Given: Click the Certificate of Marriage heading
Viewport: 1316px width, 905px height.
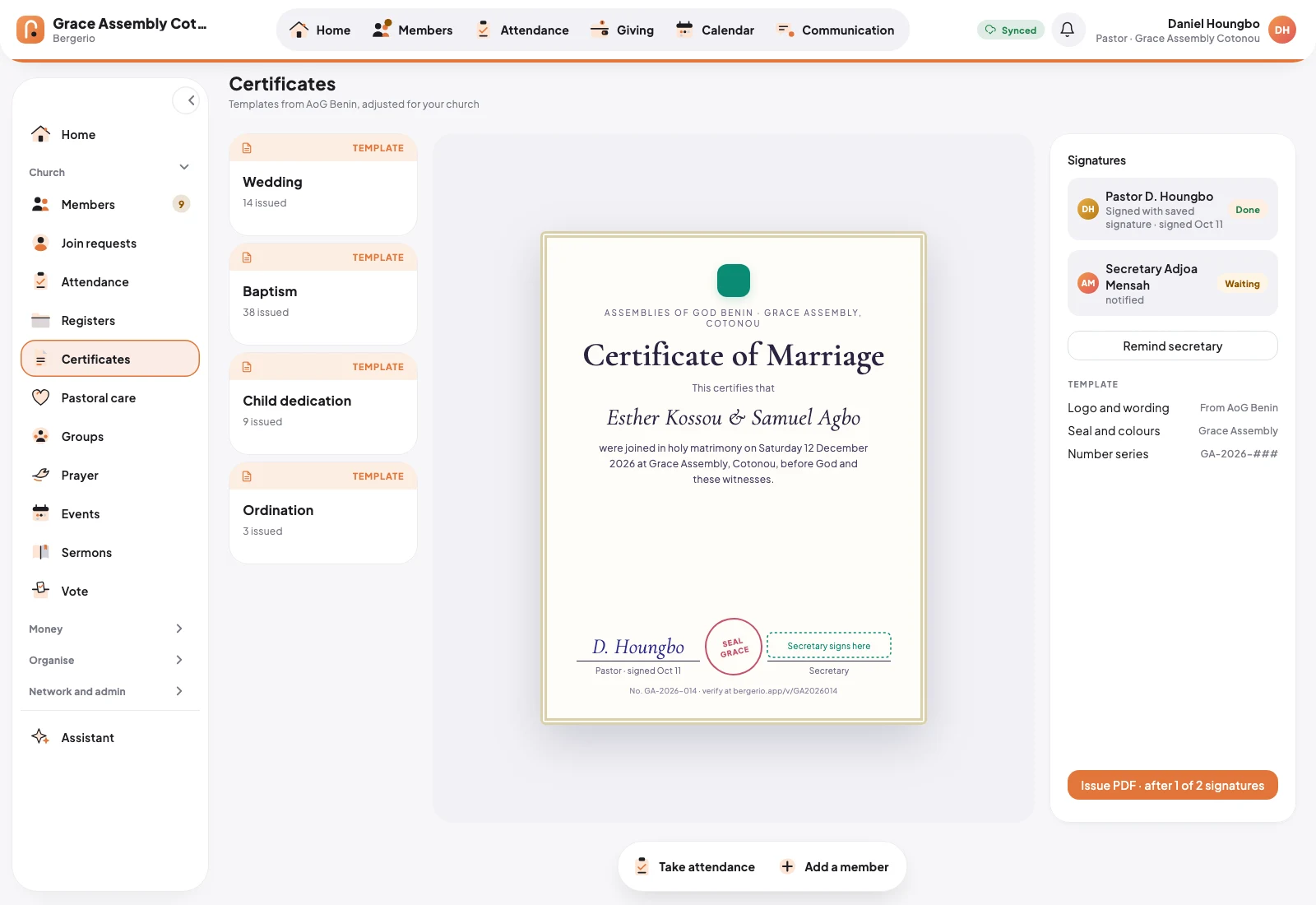Looking at the screenshot, I should click(x=734, y=355).
